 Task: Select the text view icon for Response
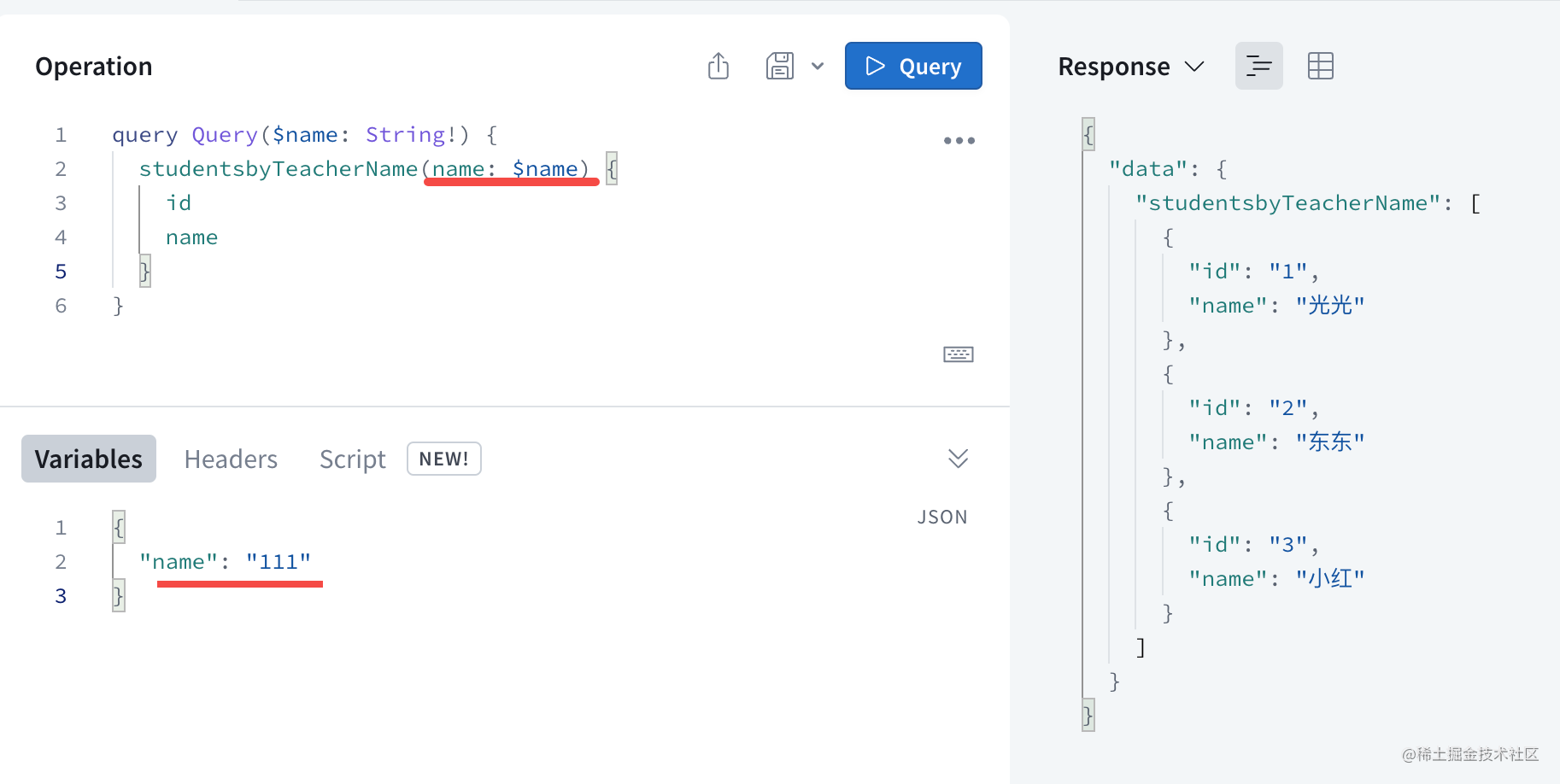coord(1258,66)
